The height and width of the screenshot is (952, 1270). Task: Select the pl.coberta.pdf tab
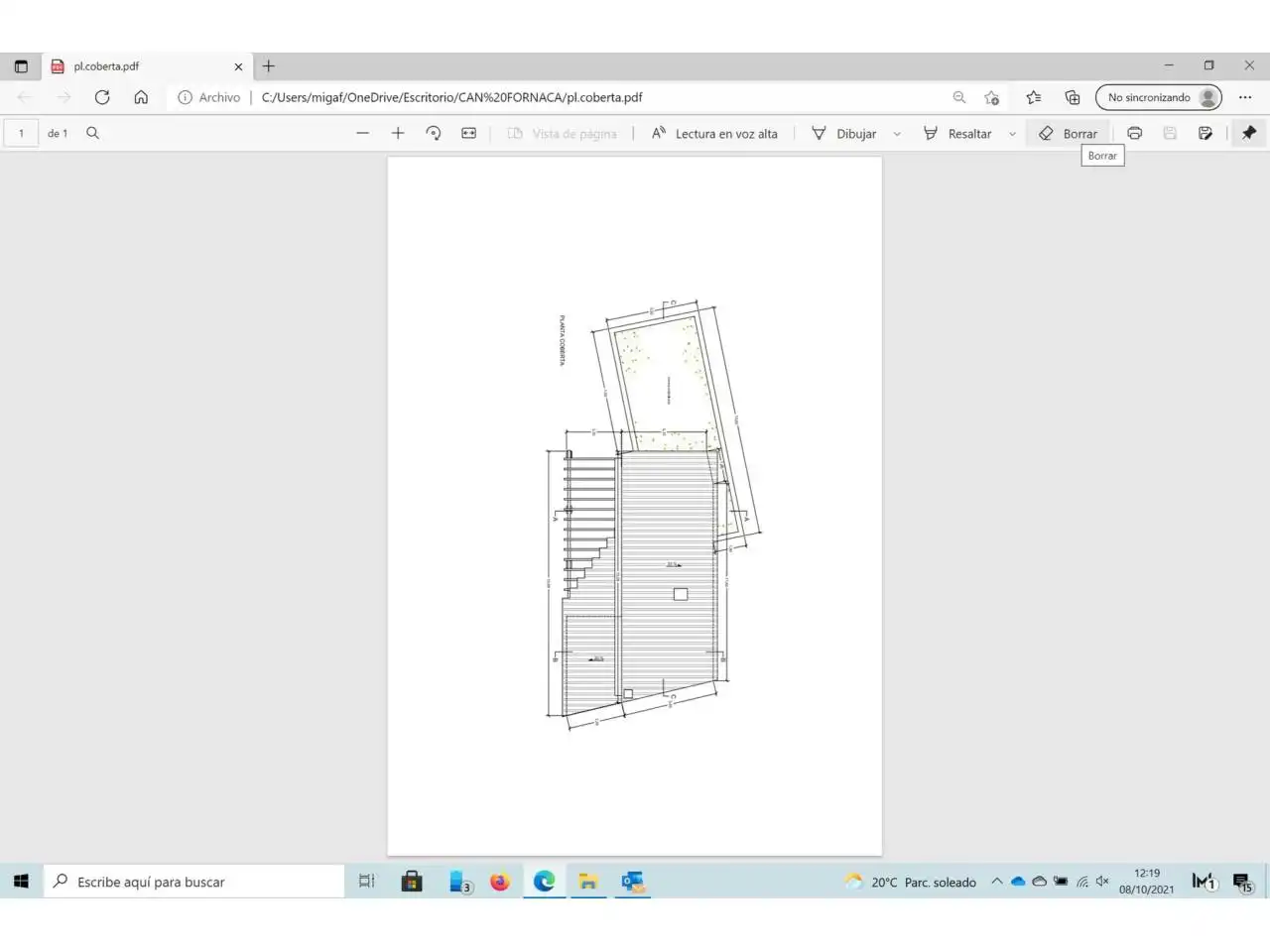tap(147, 66)
